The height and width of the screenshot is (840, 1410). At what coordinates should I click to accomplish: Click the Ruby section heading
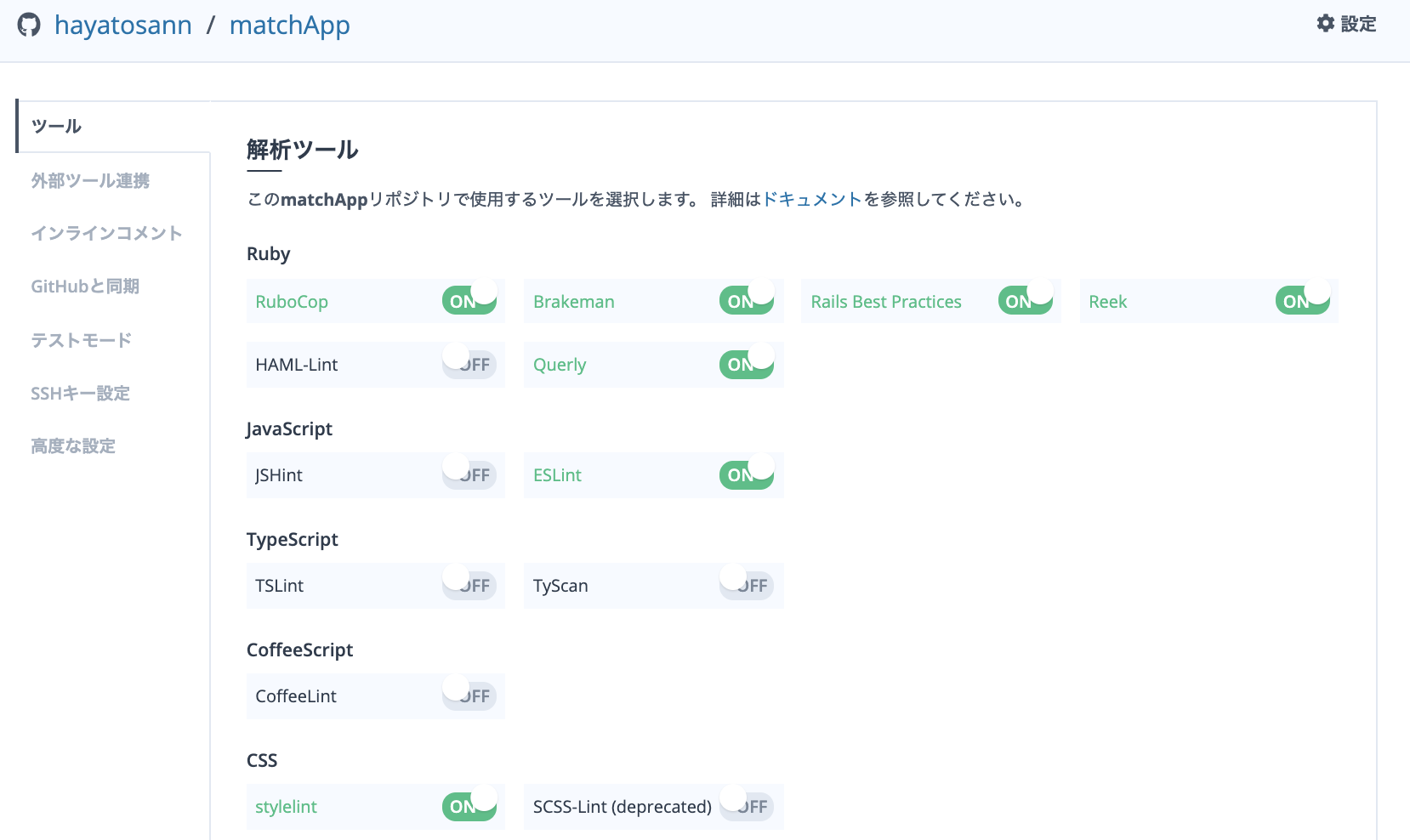click(x=269, y=254)
